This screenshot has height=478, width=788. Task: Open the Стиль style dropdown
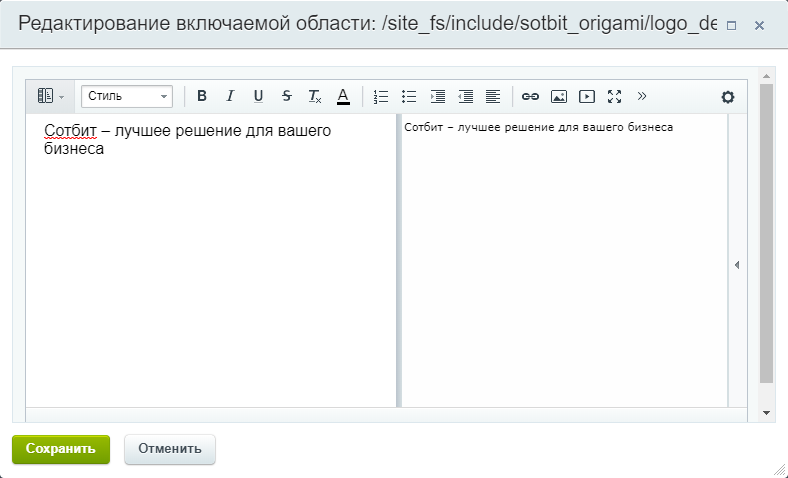(127, 96)
